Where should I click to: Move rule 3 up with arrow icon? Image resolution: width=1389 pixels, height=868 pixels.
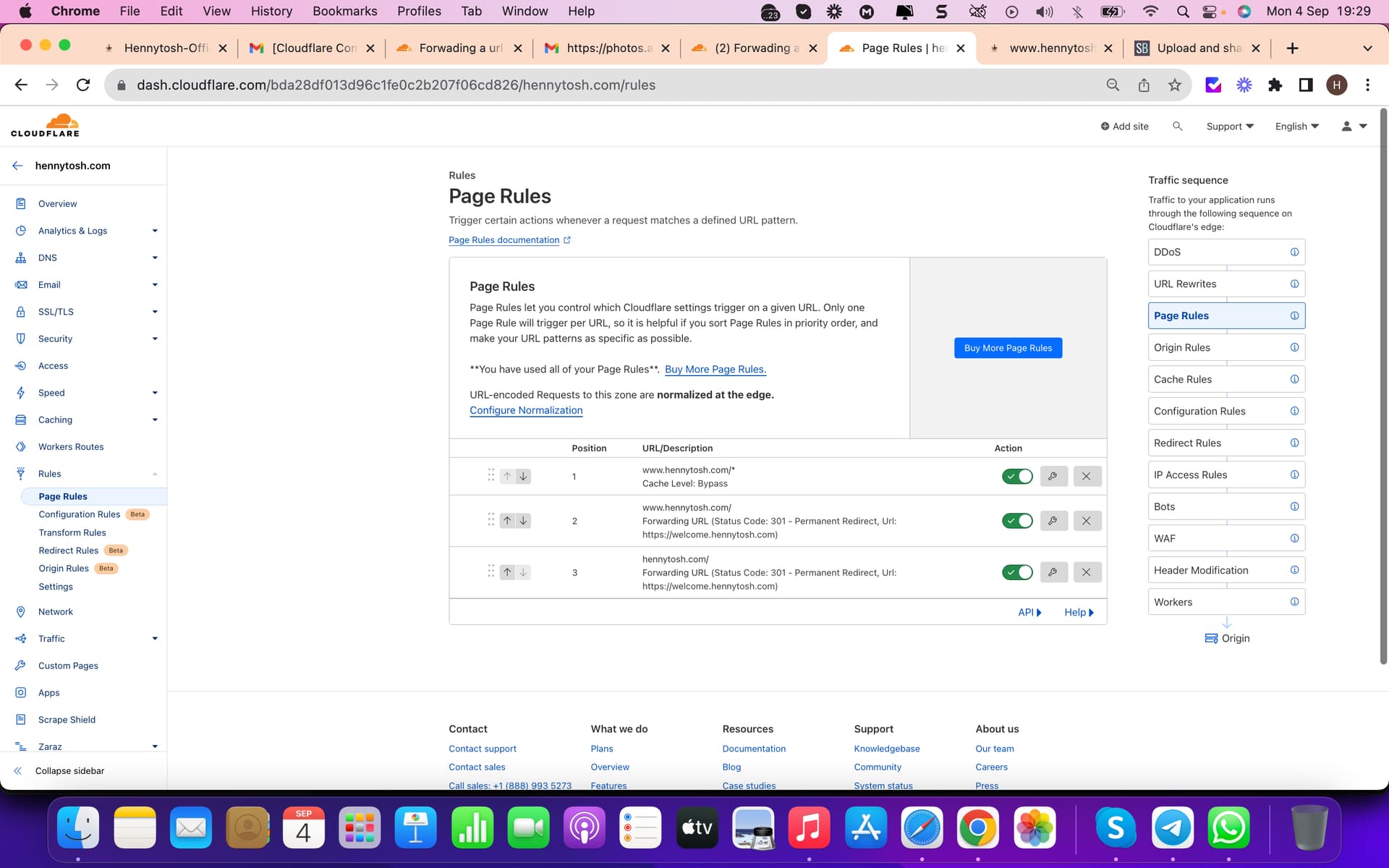507,572
